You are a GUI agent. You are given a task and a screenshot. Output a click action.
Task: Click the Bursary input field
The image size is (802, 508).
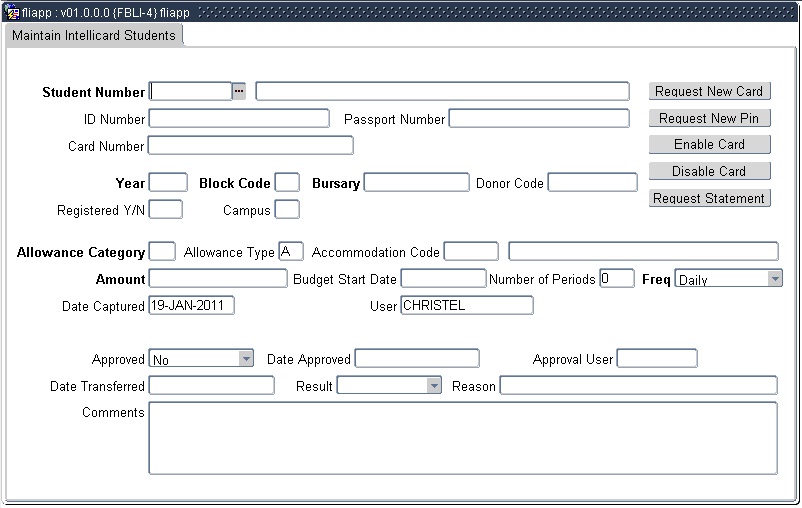[416, 182]
